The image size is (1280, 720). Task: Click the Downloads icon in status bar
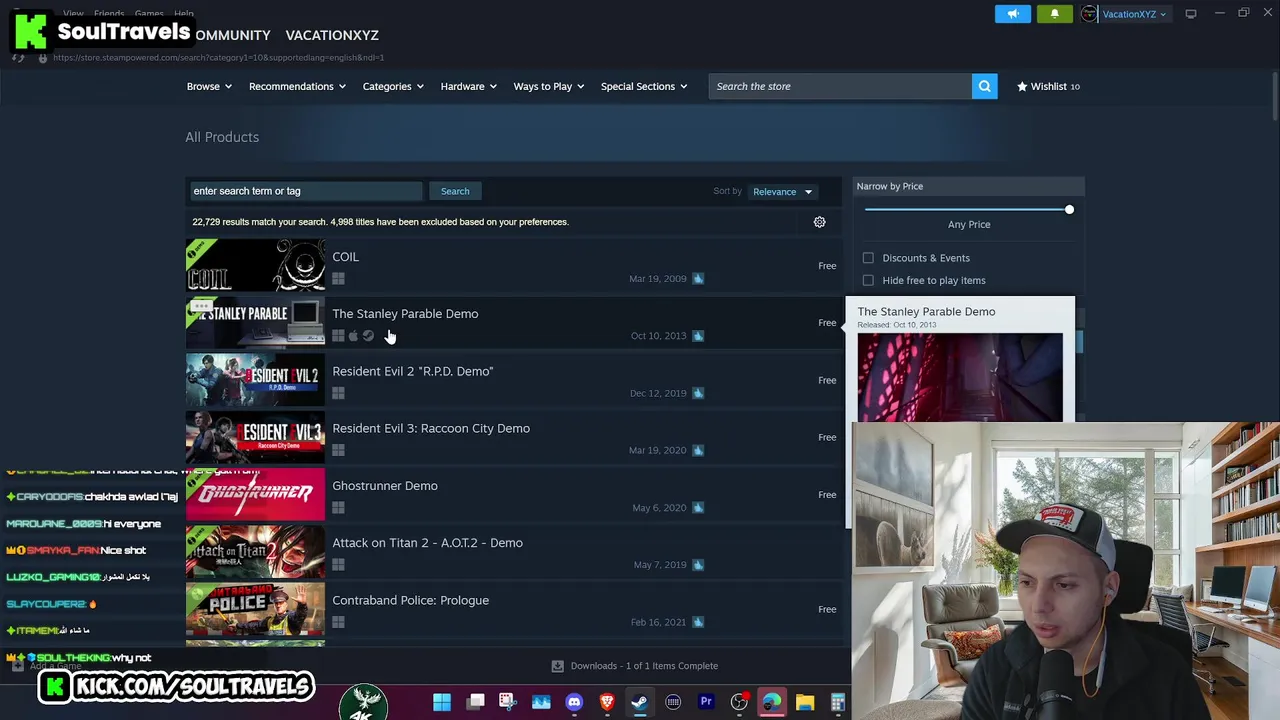click(558, 666)
